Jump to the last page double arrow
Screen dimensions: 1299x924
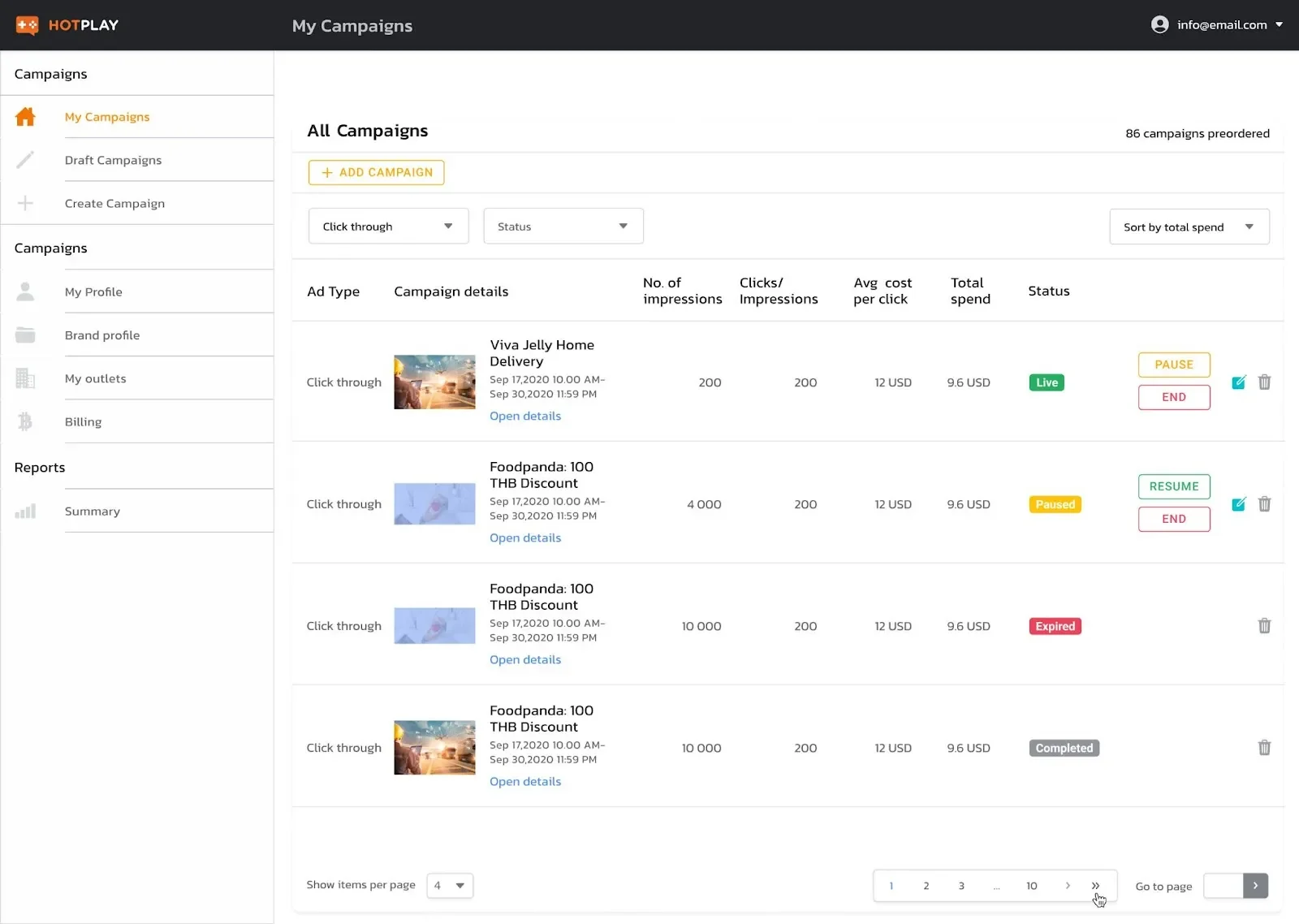1095,886
